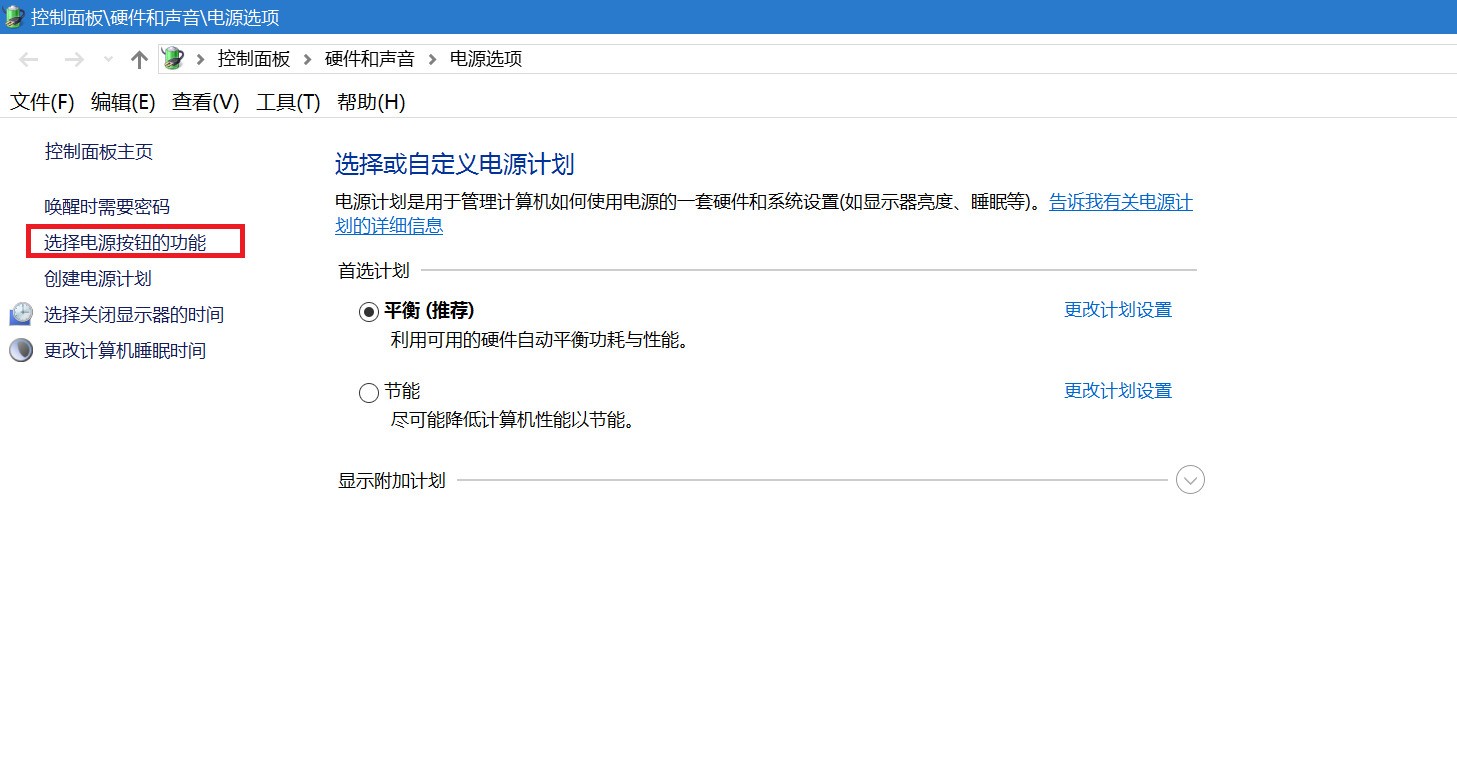The image size is (1457, 777).
Task: Click the power options icon in address bar
Action: pyautogui.click(x=174, y=58)
